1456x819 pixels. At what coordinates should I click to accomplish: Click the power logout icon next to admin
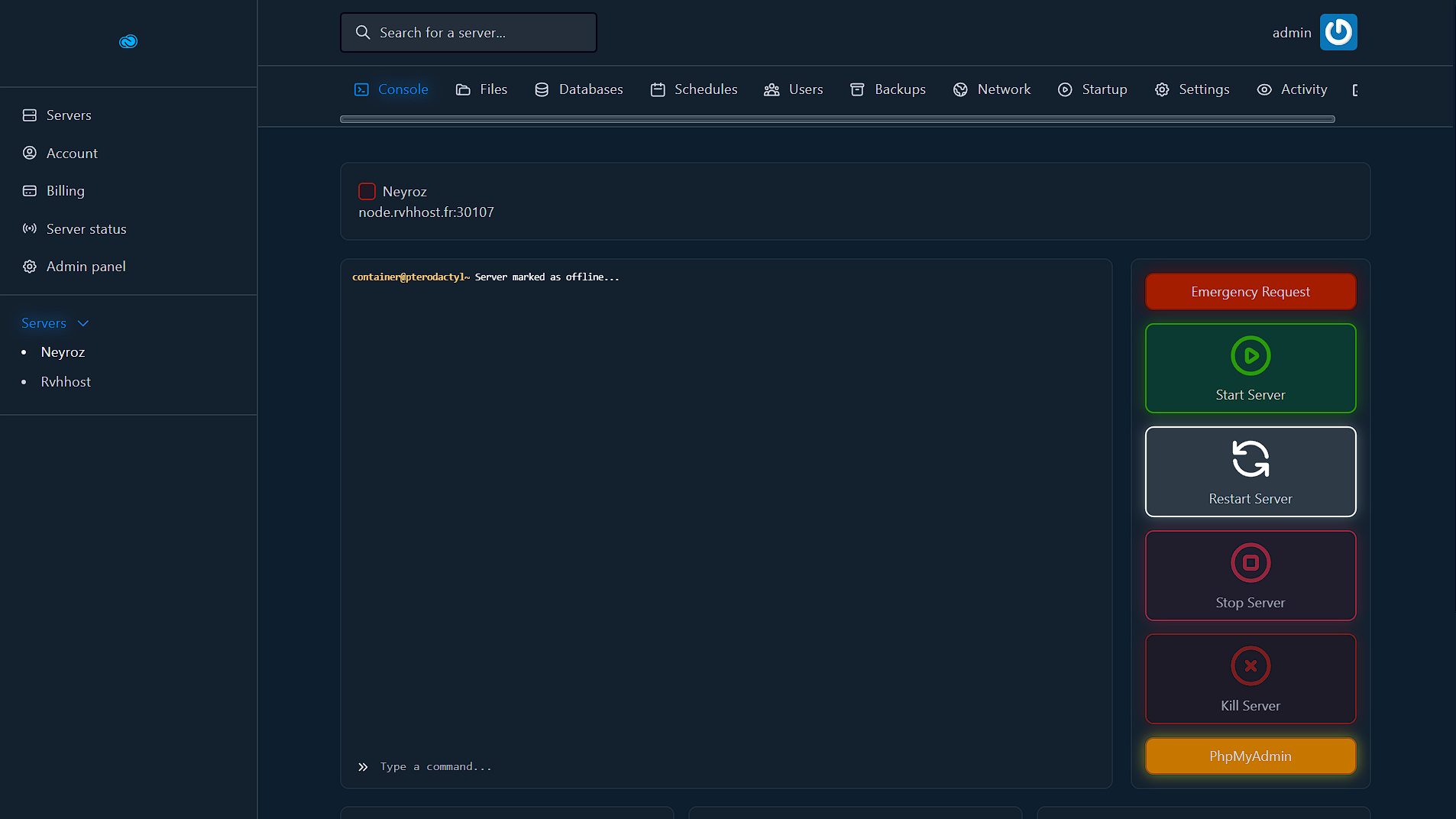click(x=1339, y=32)
